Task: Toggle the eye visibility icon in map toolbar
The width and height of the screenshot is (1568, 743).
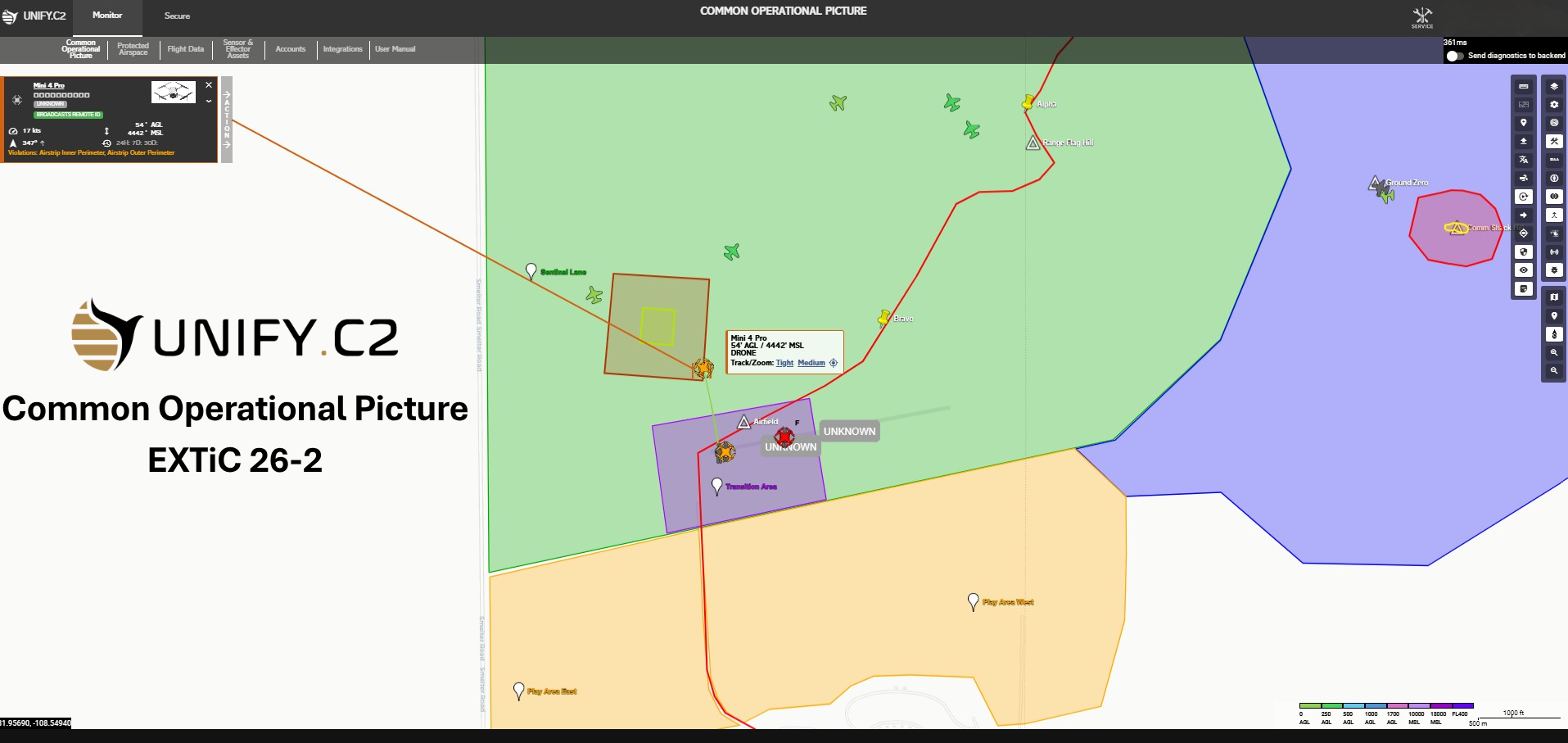Action: click(1523, 270)
